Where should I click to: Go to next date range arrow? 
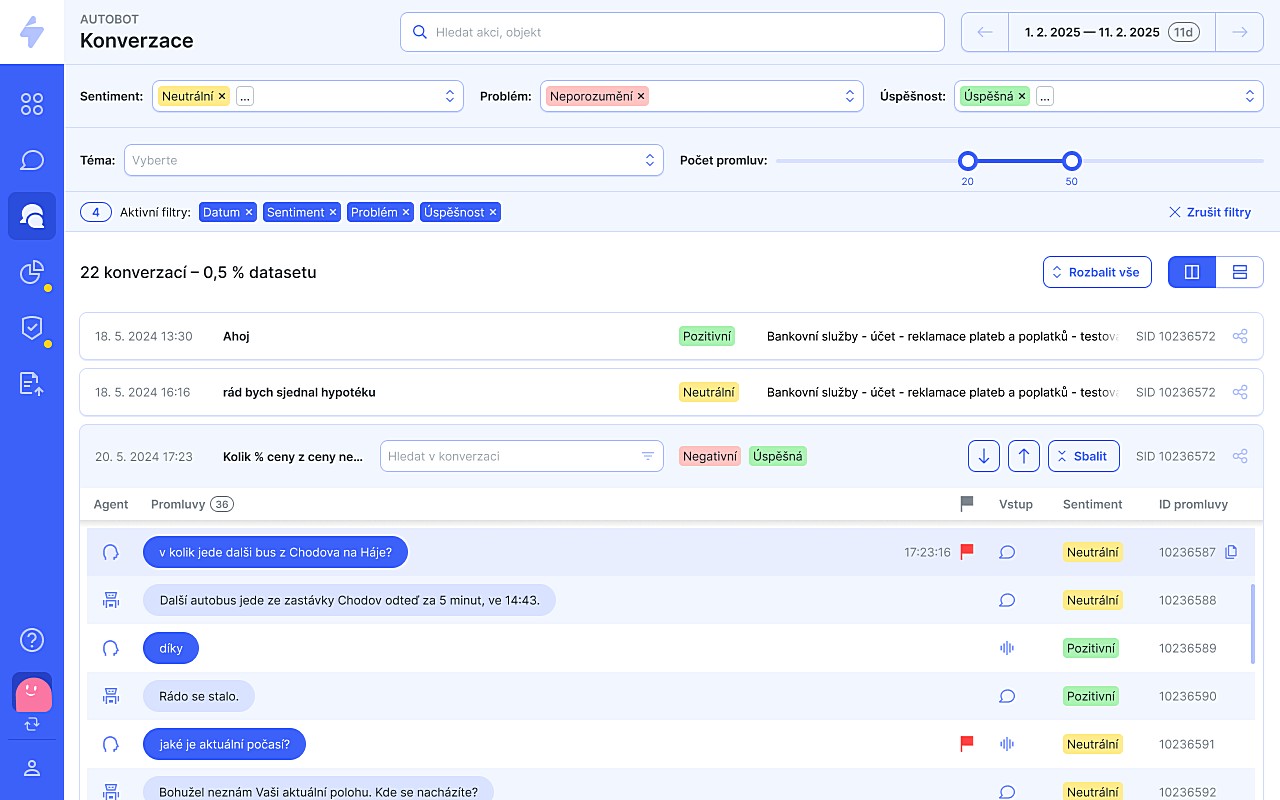pos(1240,32)
